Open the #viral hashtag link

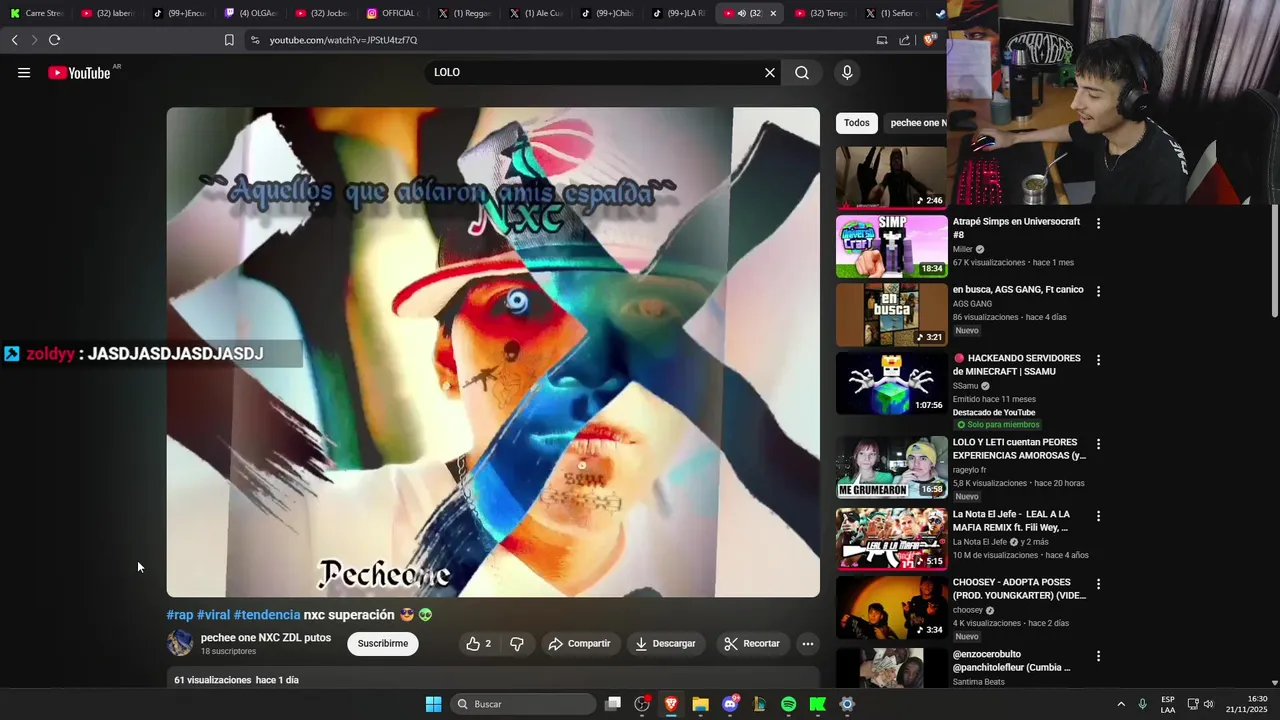[x=213, y=615]
